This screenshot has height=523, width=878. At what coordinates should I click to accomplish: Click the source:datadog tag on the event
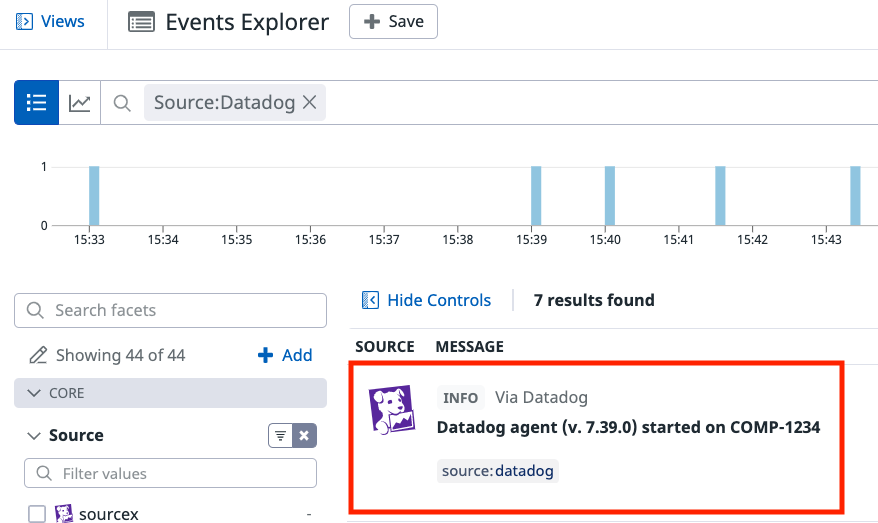pyautogui.click(x=497, y=470)
